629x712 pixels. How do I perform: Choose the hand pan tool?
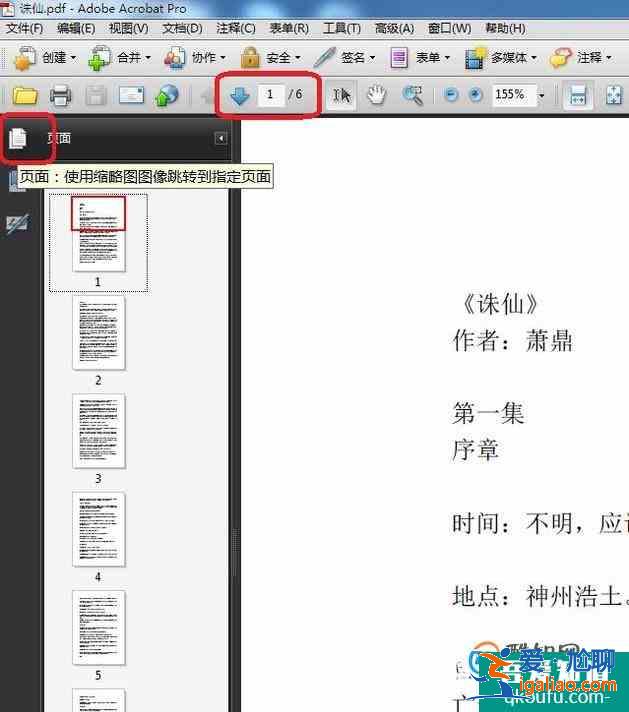tap(376, 95)
